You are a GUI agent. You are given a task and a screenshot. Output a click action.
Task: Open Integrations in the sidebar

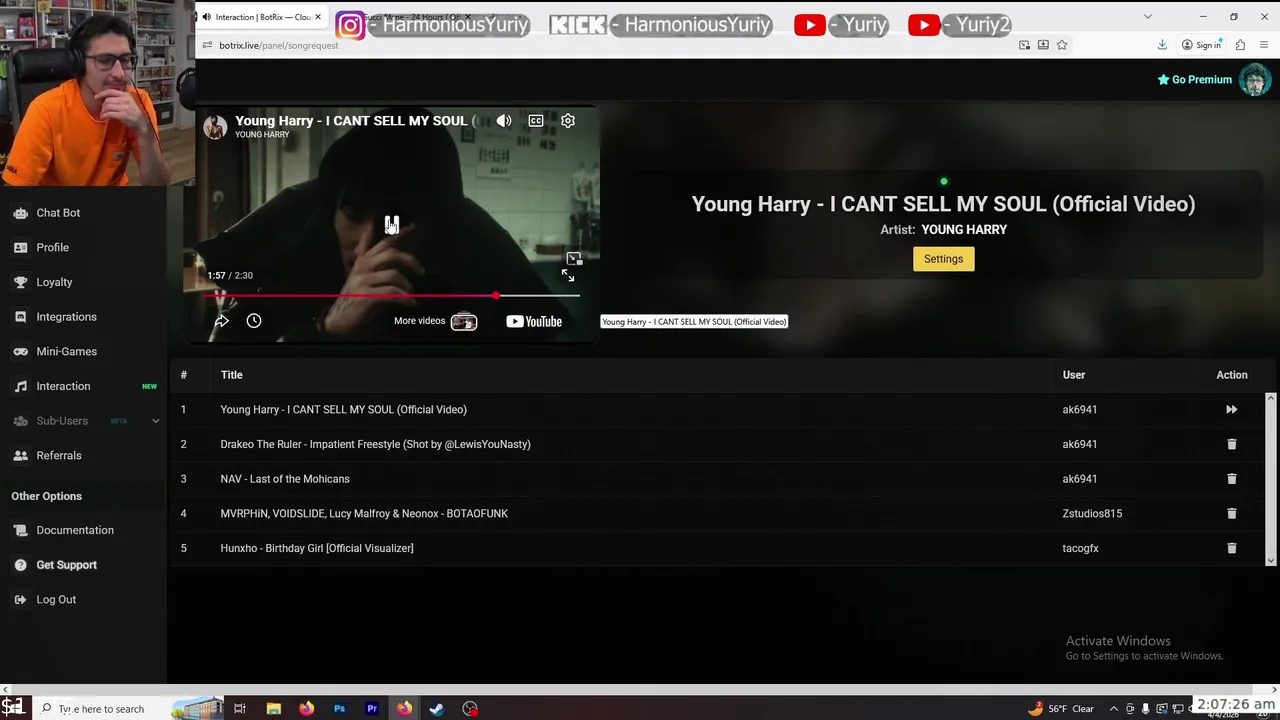click(66, 317)
